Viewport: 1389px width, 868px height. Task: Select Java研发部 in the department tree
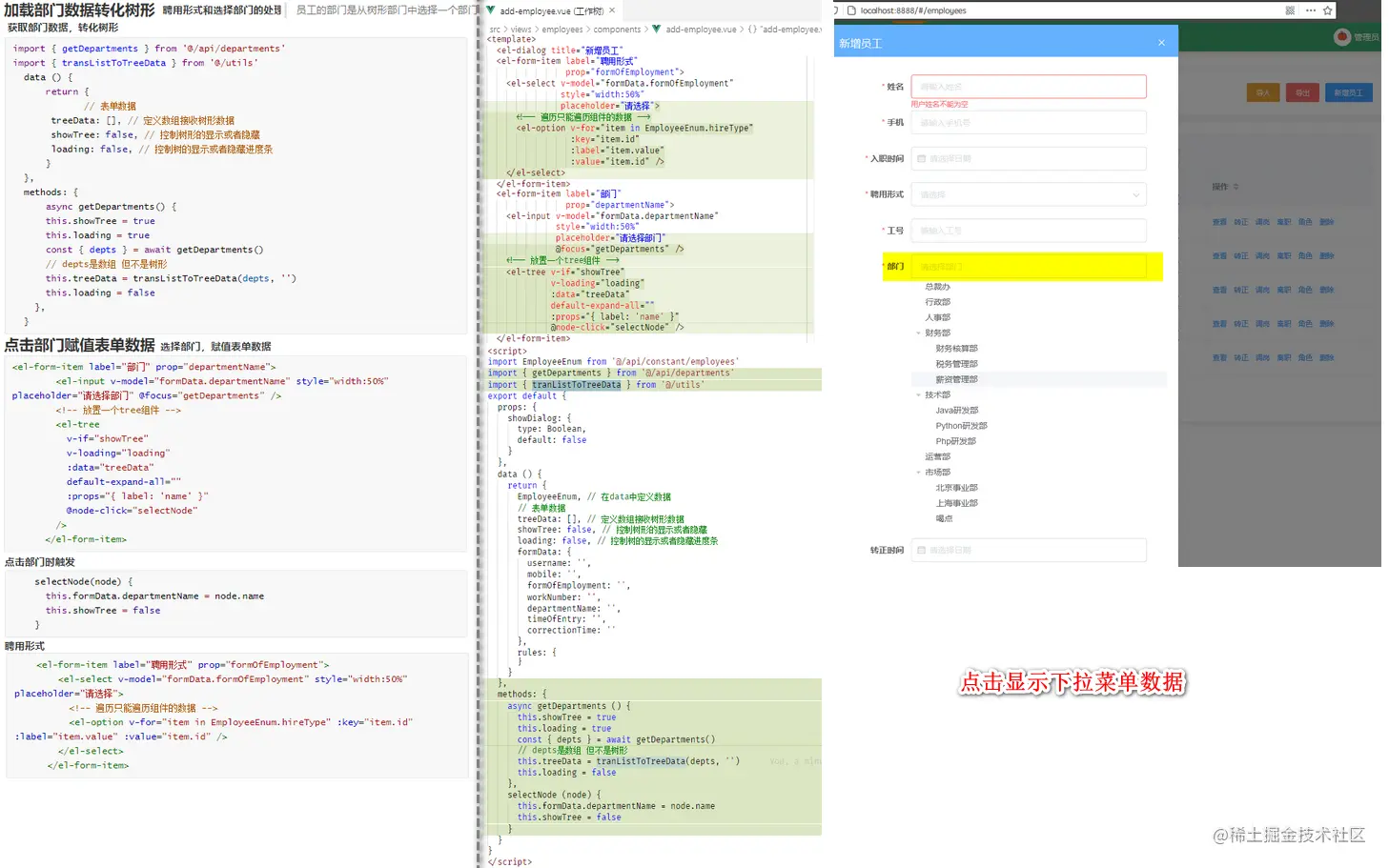(957, 411)
